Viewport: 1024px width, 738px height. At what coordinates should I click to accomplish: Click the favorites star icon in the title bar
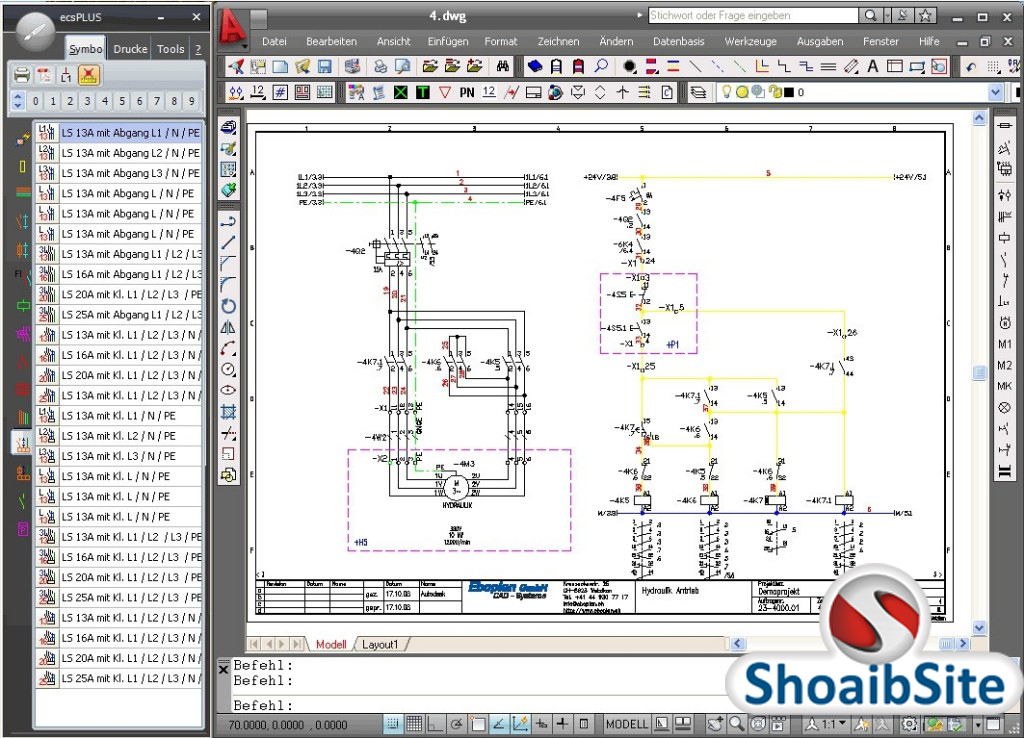tap(925, 16)
